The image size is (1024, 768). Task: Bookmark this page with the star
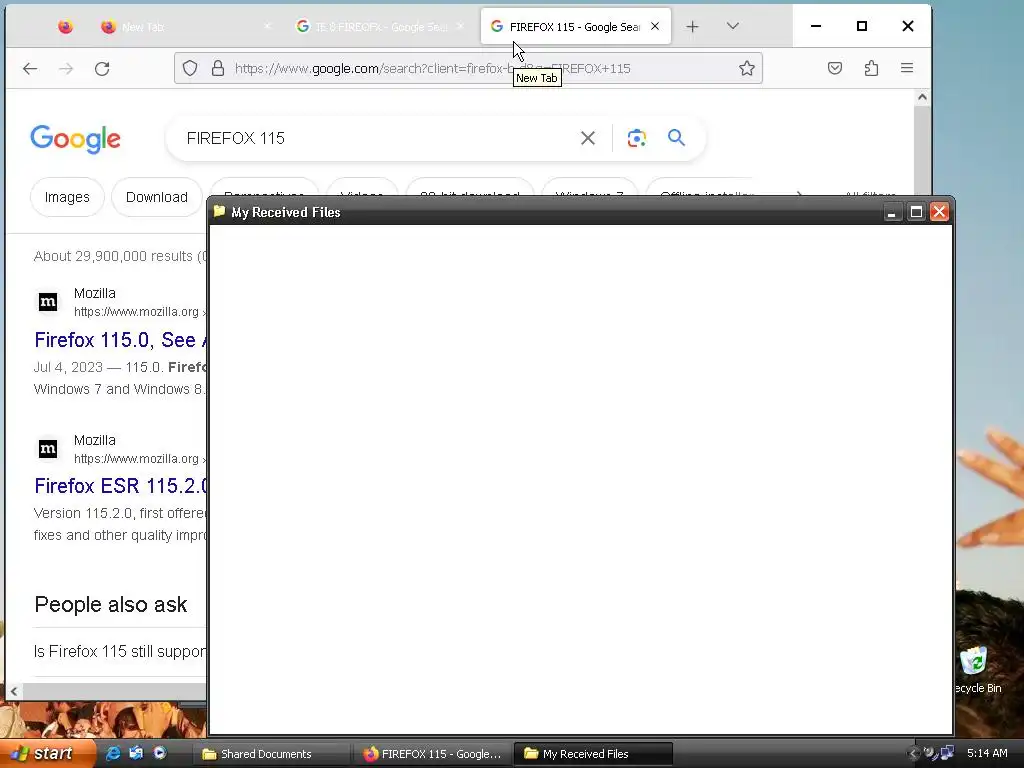[746, 68]
